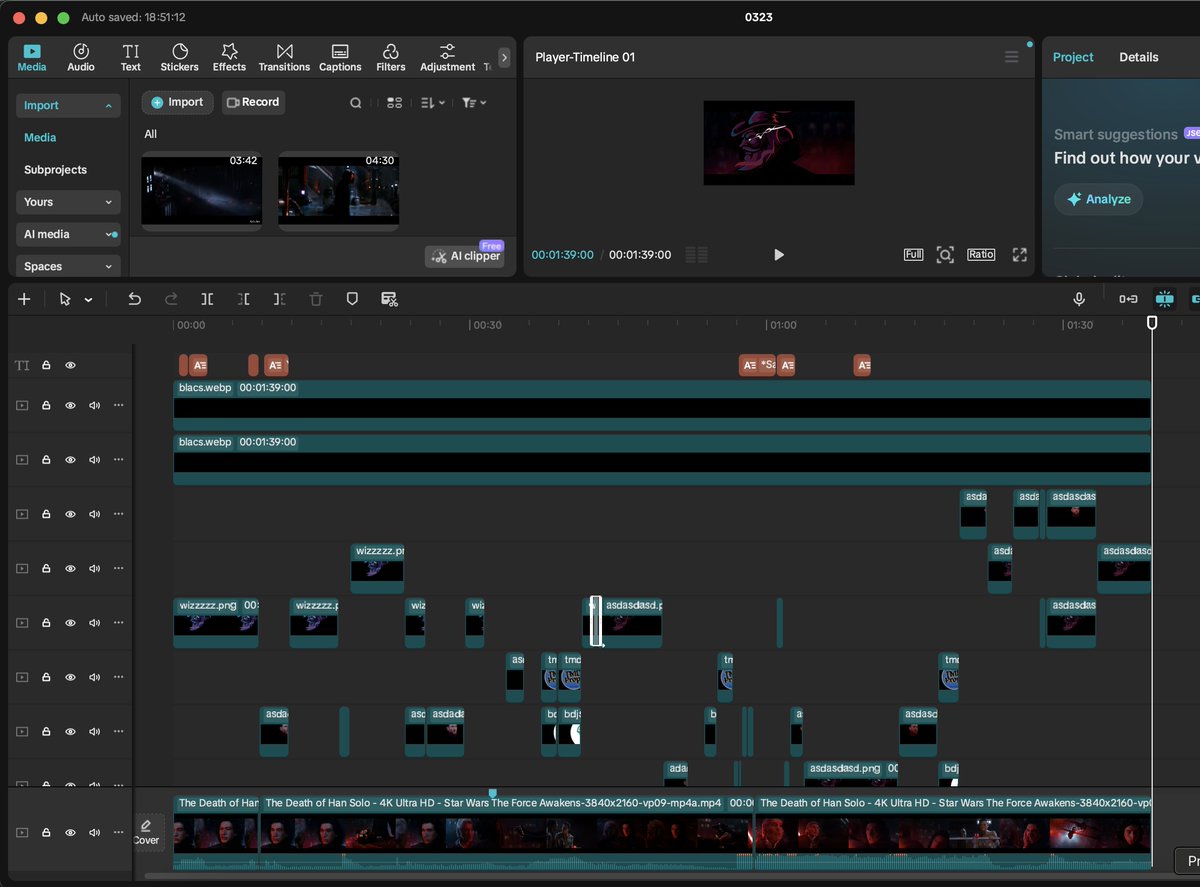Click the small teal marker above main track

(x=492, y=793)
